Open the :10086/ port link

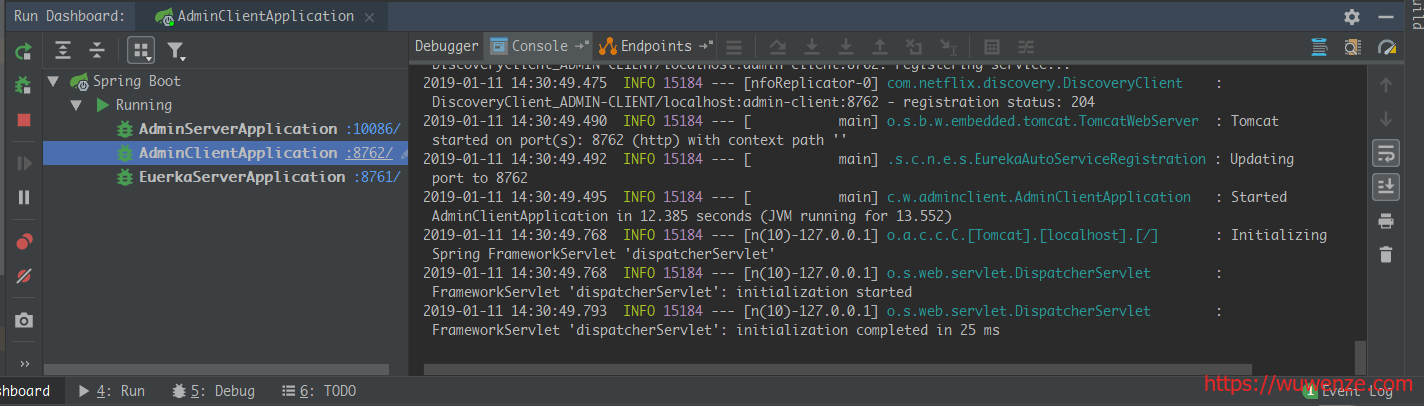coord(374,129)
